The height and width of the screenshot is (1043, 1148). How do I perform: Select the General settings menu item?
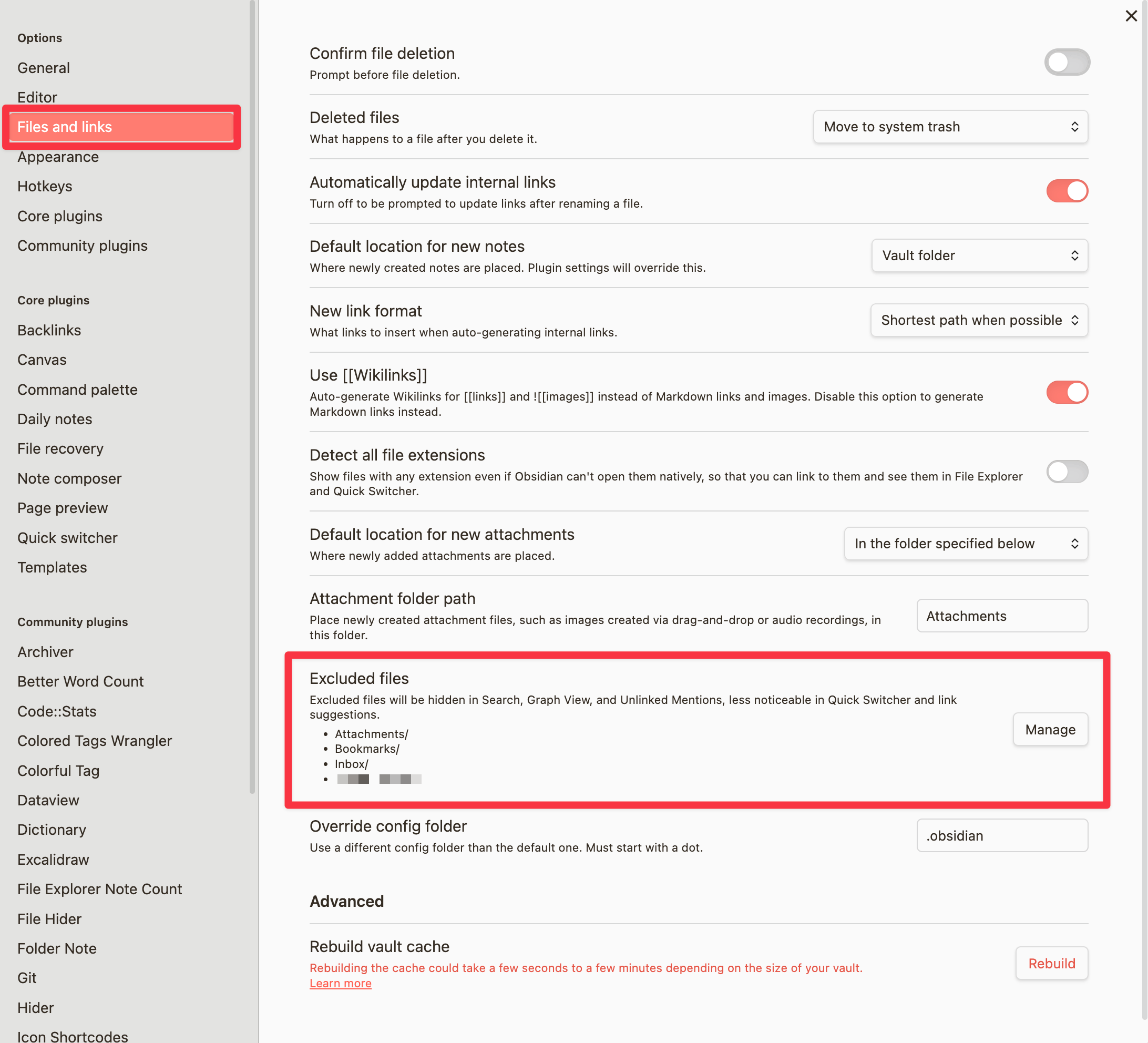click(43, 67)
